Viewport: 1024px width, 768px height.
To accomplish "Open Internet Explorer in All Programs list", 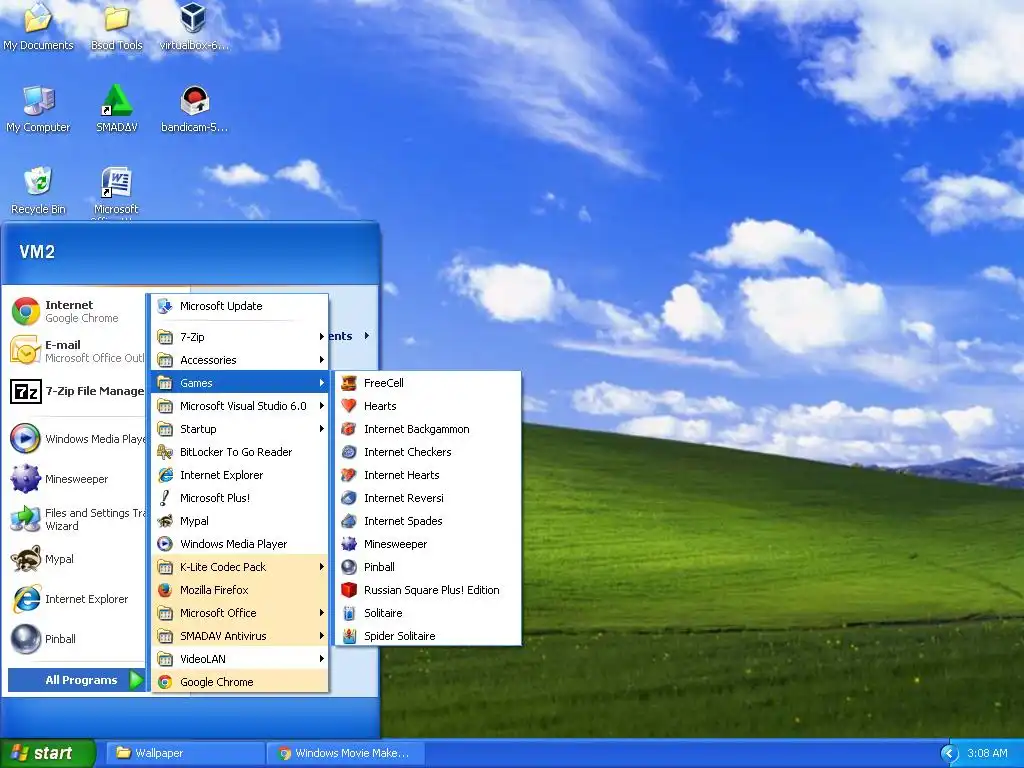I will point(240,475).
